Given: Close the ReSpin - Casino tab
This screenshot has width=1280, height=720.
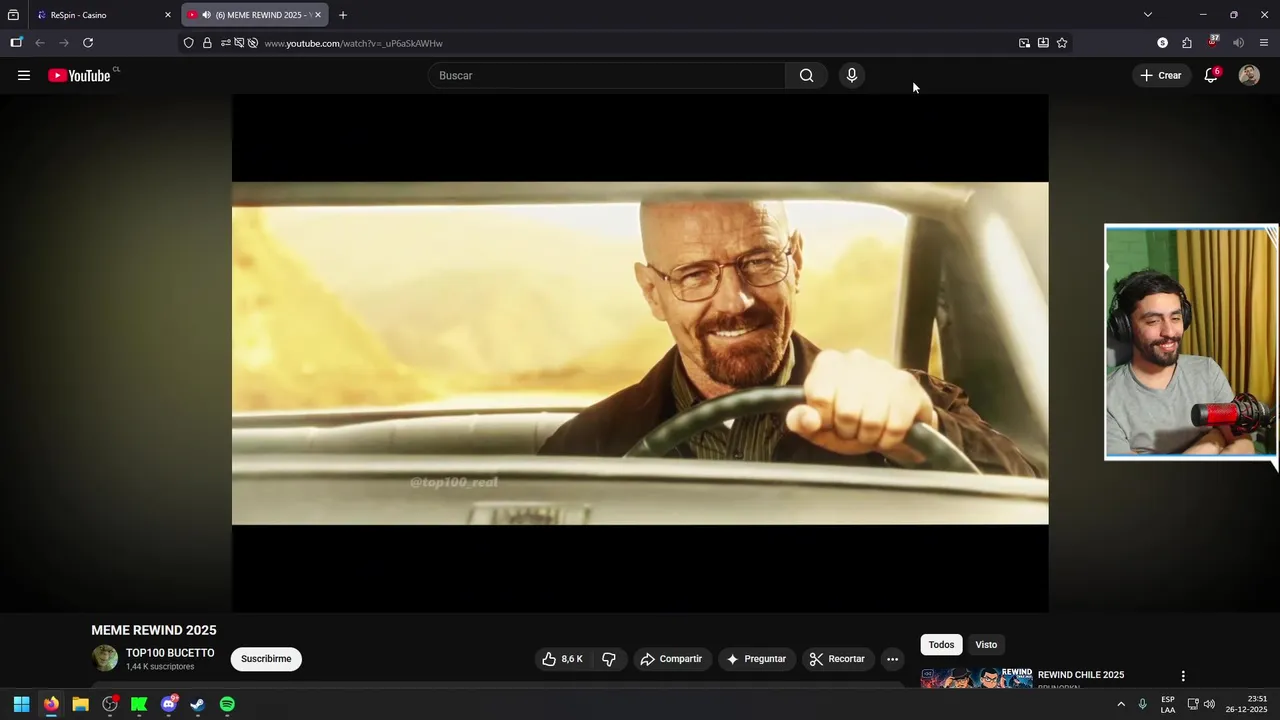Looking at the screenshot, I should (168, 15).
